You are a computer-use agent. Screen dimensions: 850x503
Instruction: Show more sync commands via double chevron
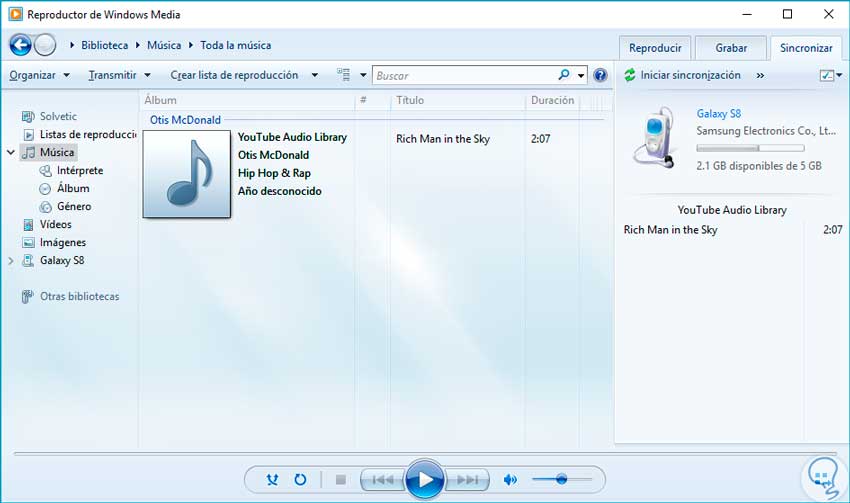tap(760, 75)
